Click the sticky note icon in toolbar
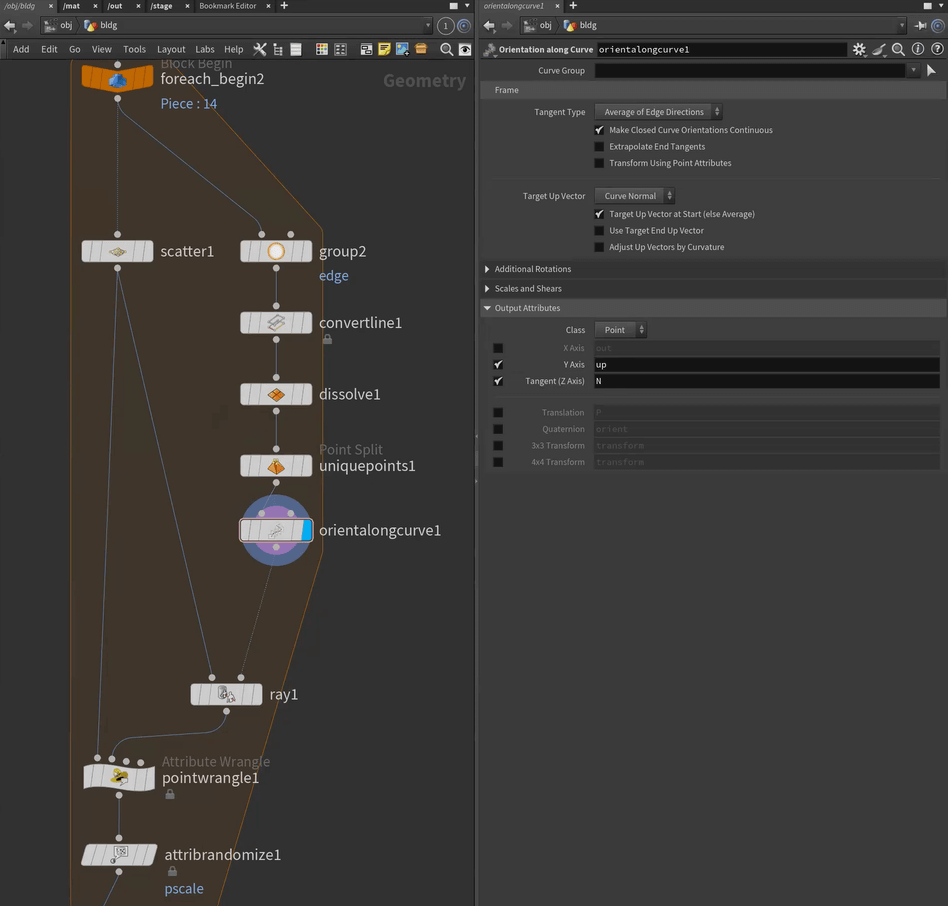This screenshot has width=948, height=906. click(384, 49)
